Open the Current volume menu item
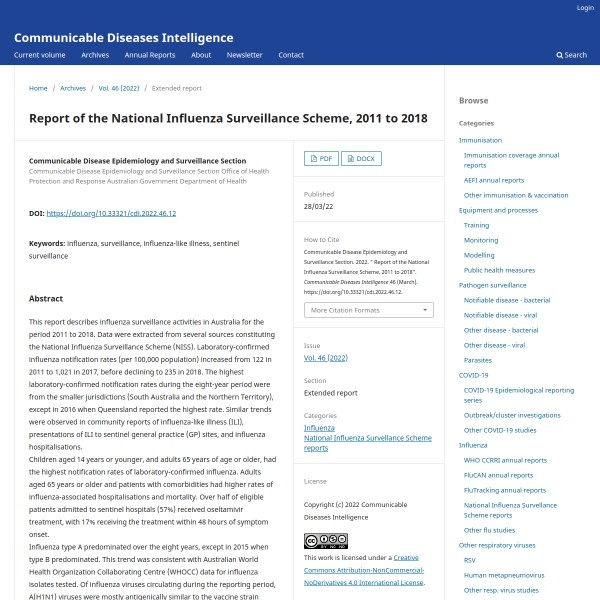Screen dimensions: 600x600 pyautogui.click(x=40, y=55)
